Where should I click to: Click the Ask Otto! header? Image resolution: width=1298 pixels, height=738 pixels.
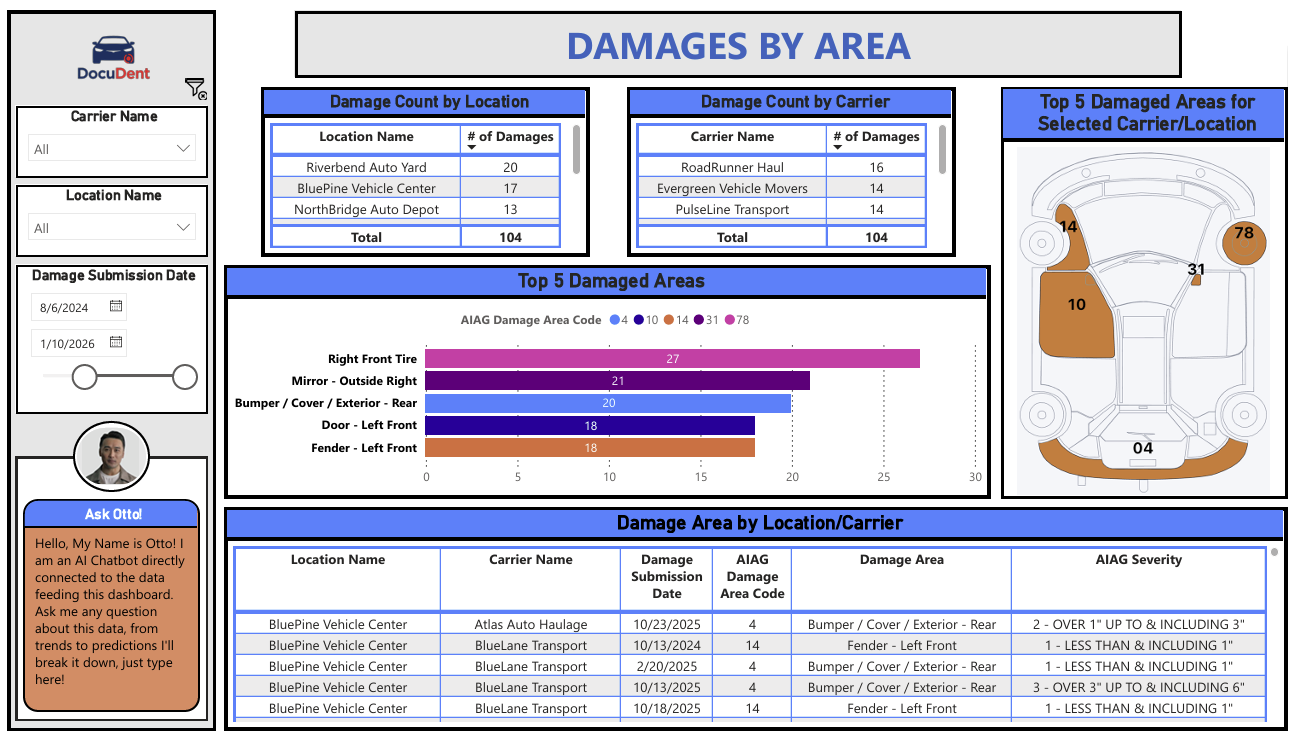tap(110, 513)
